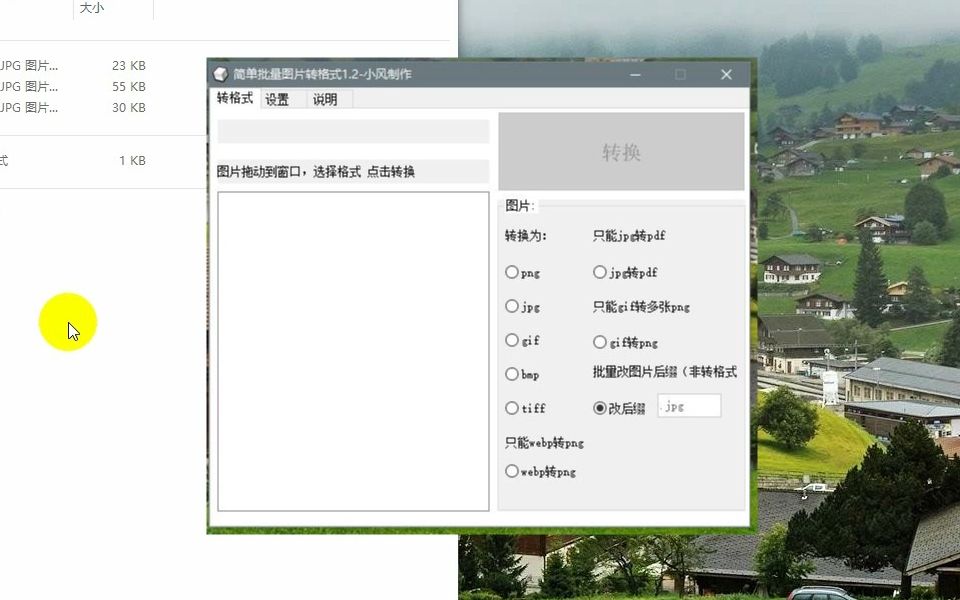Select the 23 KB JPG file in Explorer
The image size is (960, 600).
click(x=60, y=65)
